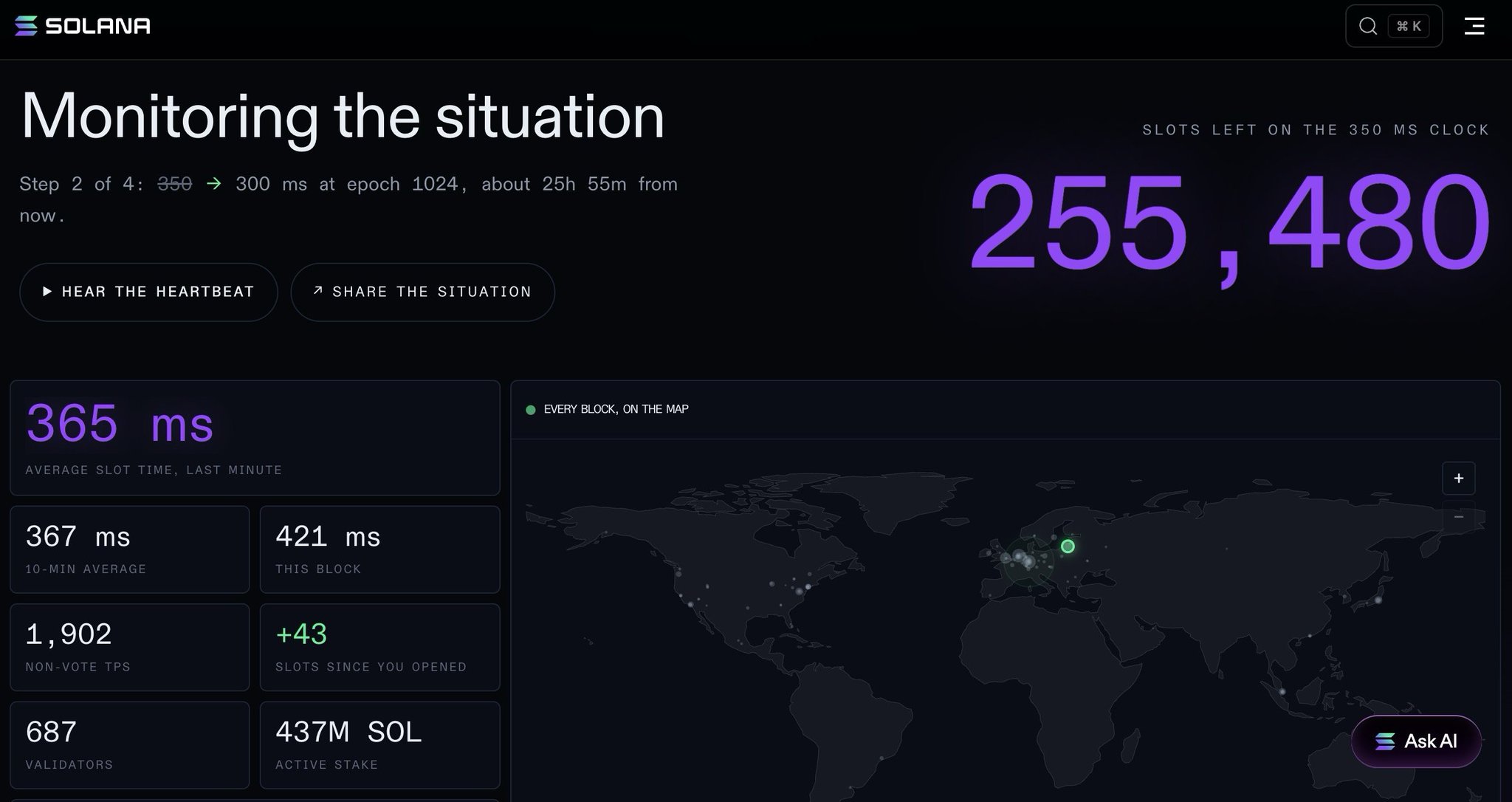Click the Solana logo in header
The image size is (1512, 802).
pos(82,26)
